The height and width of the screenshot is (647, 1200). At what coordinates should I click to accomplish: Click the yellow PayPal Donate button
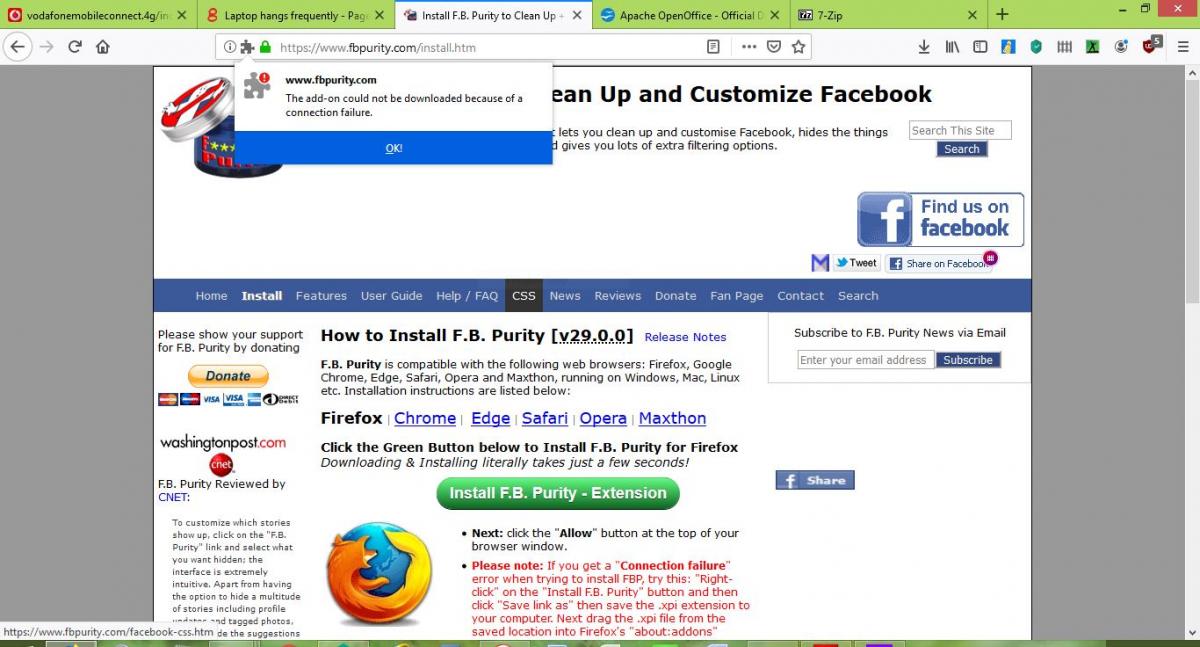coord(228,376)
